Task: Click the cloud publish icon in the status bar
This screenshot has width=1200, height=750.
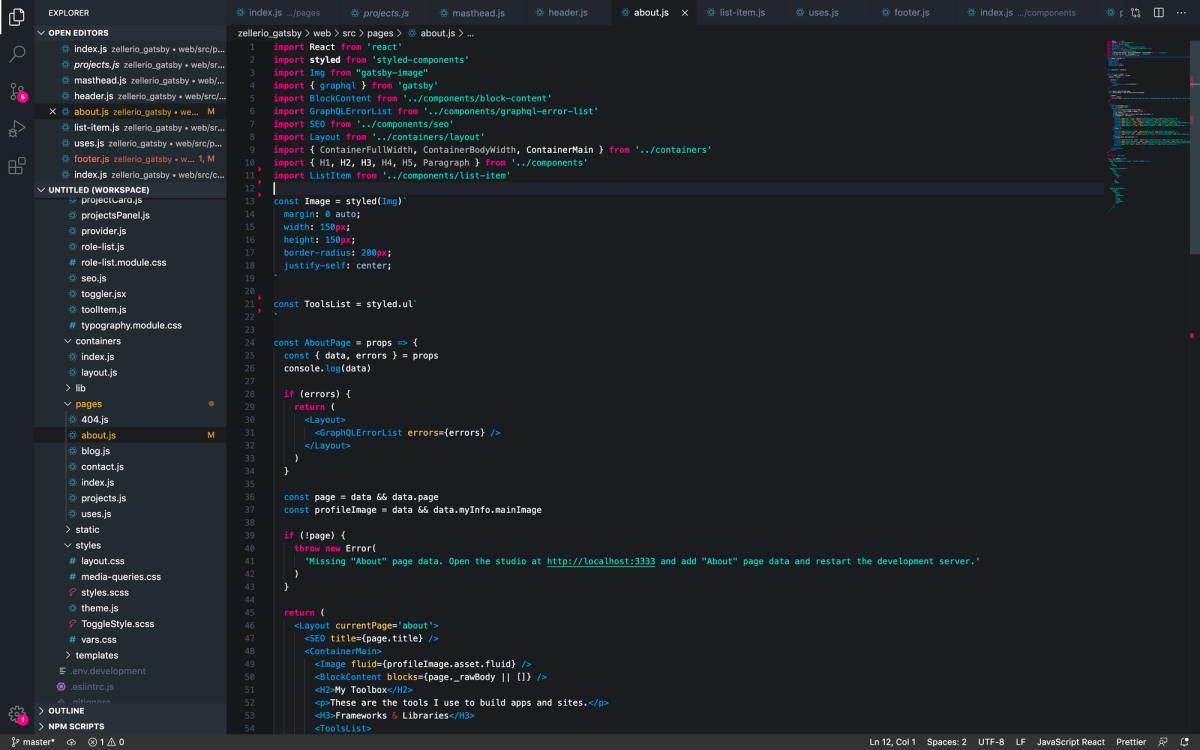Action: 71,742
